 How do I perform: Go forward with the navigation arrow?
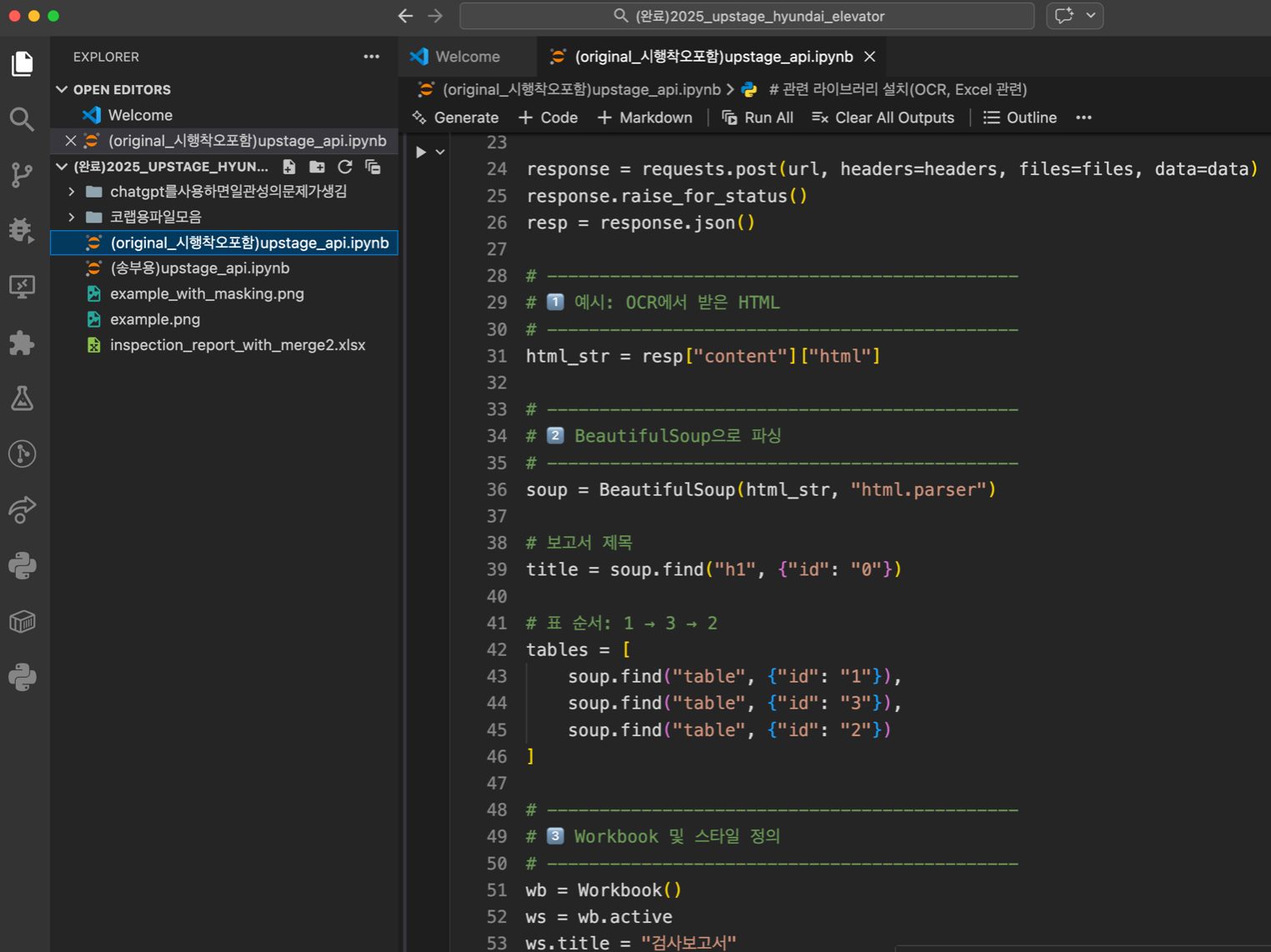[435, 16]
